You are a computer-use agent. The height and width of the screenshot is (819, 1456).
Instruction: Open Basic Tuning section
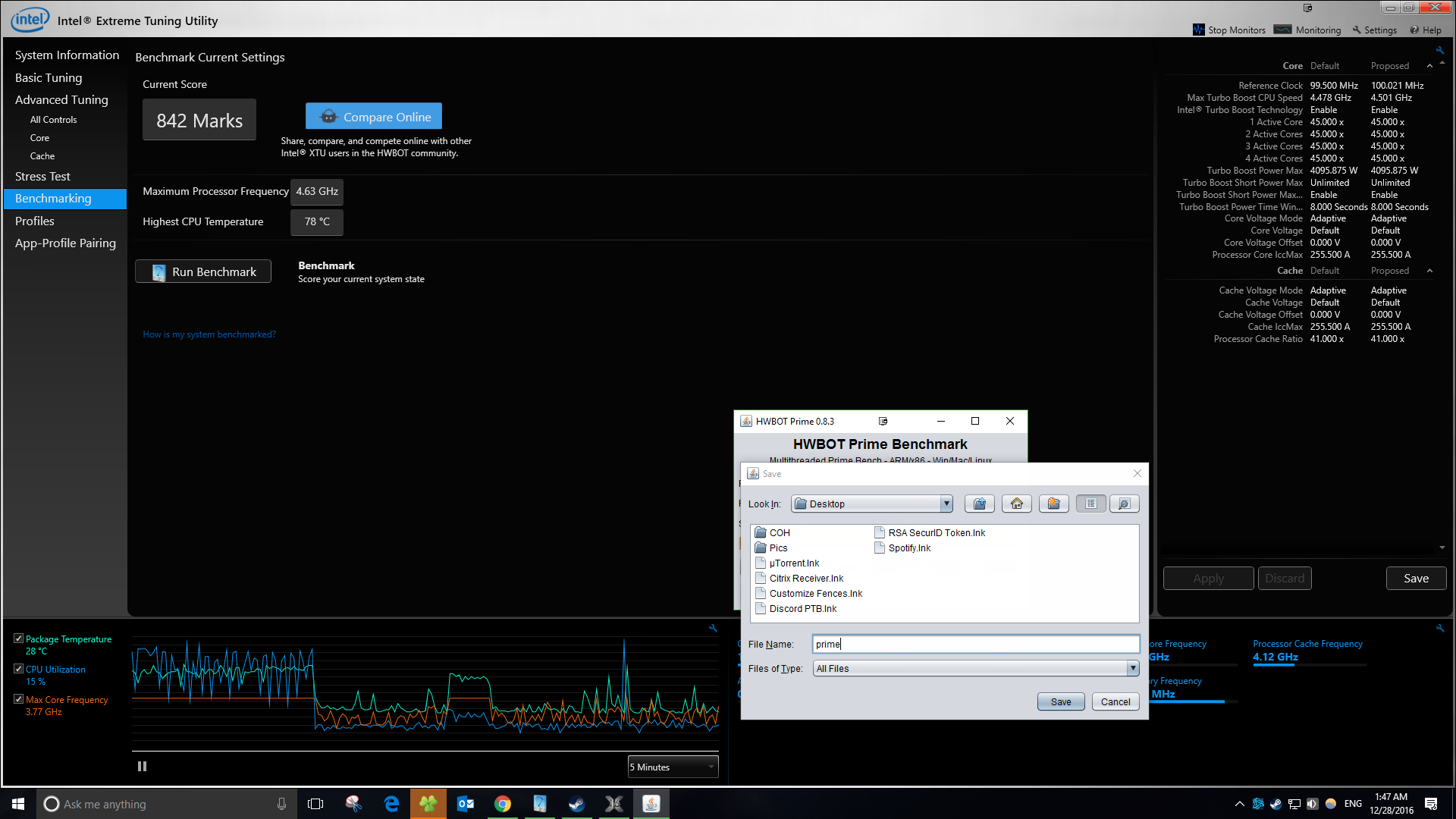point(49,77)
